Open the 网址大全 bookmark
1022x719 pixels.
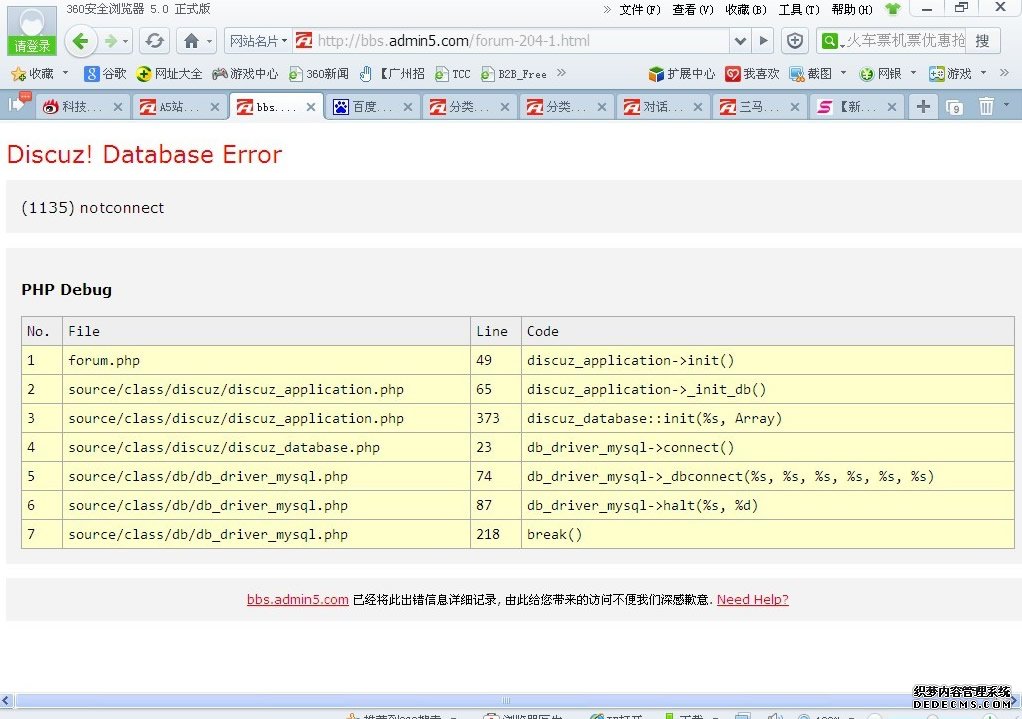[x=169, y=74]
